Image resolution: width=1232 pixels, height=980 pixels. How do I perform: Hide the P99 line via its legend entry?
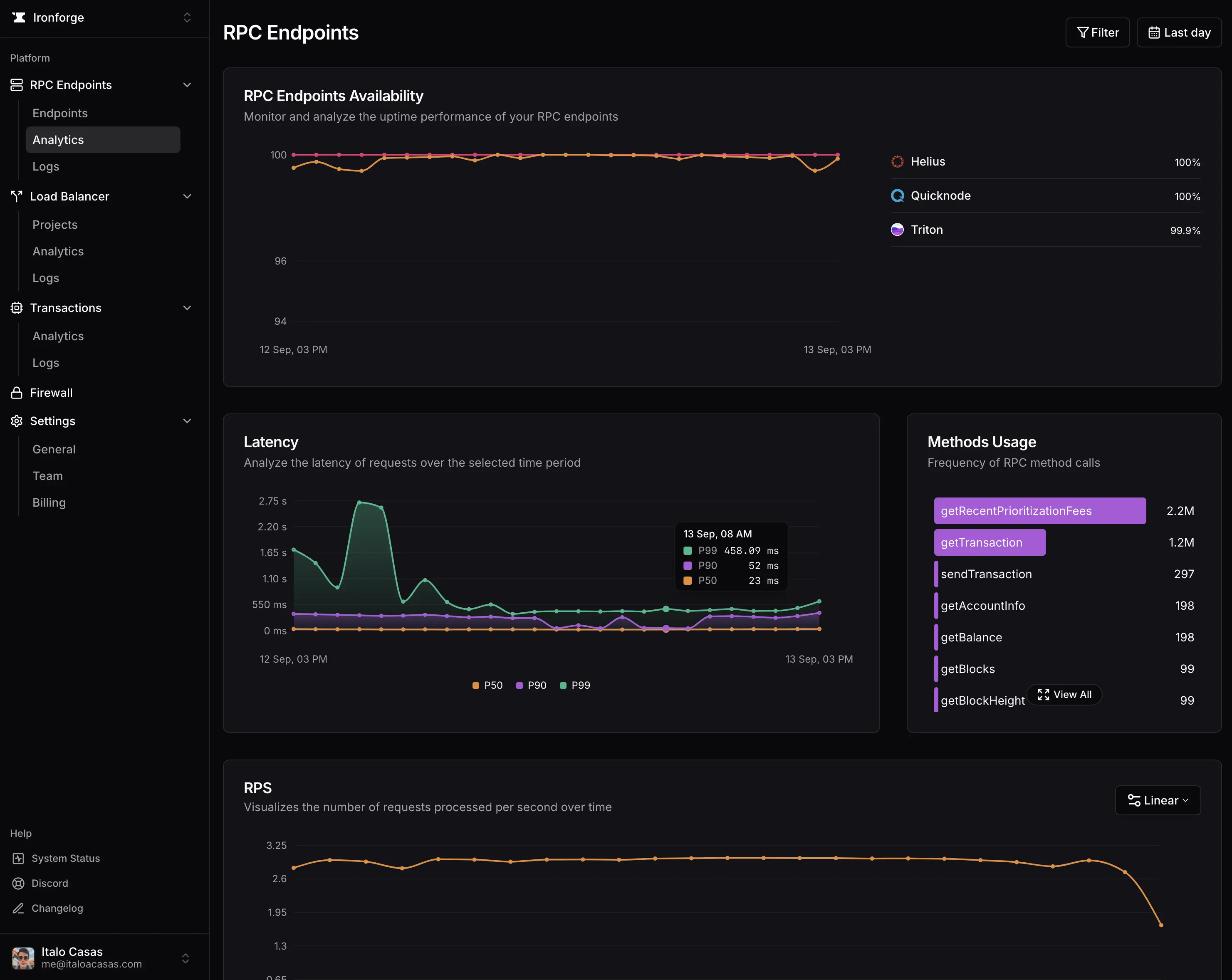pos(575,685)
